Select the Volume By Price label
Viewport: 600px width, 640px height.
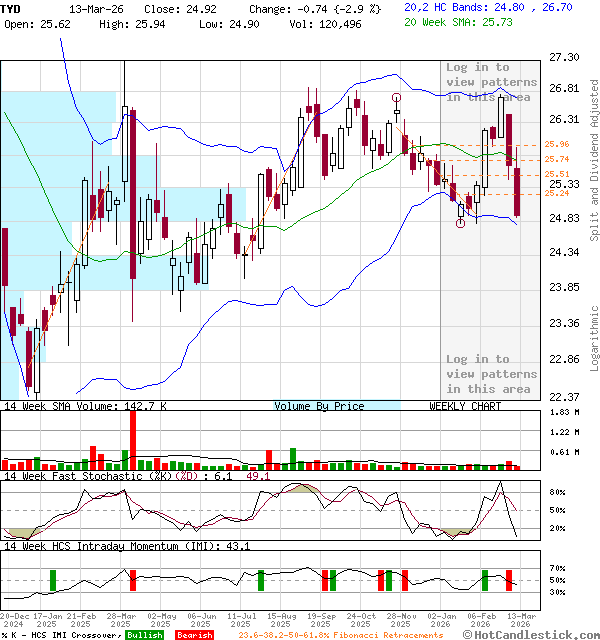tap(319, 406)
